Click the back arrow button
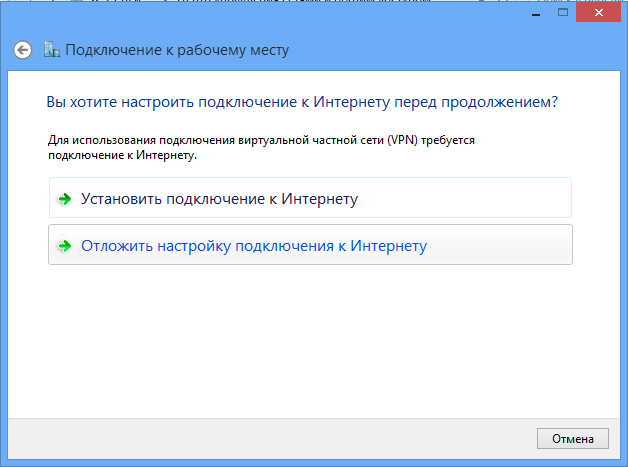 coord(22,50)
